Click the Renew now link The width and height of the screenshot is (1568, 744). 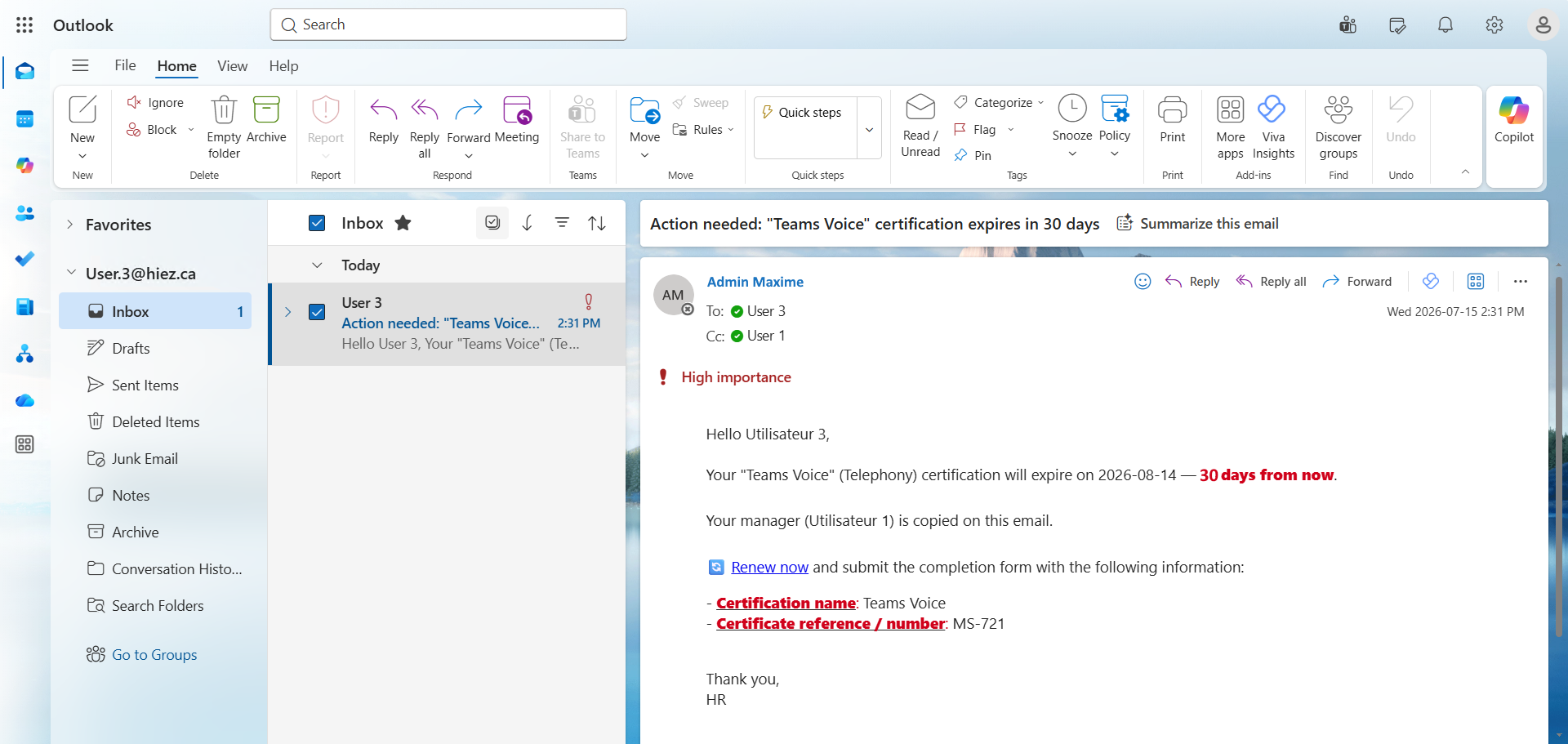(x=769, y=568)
